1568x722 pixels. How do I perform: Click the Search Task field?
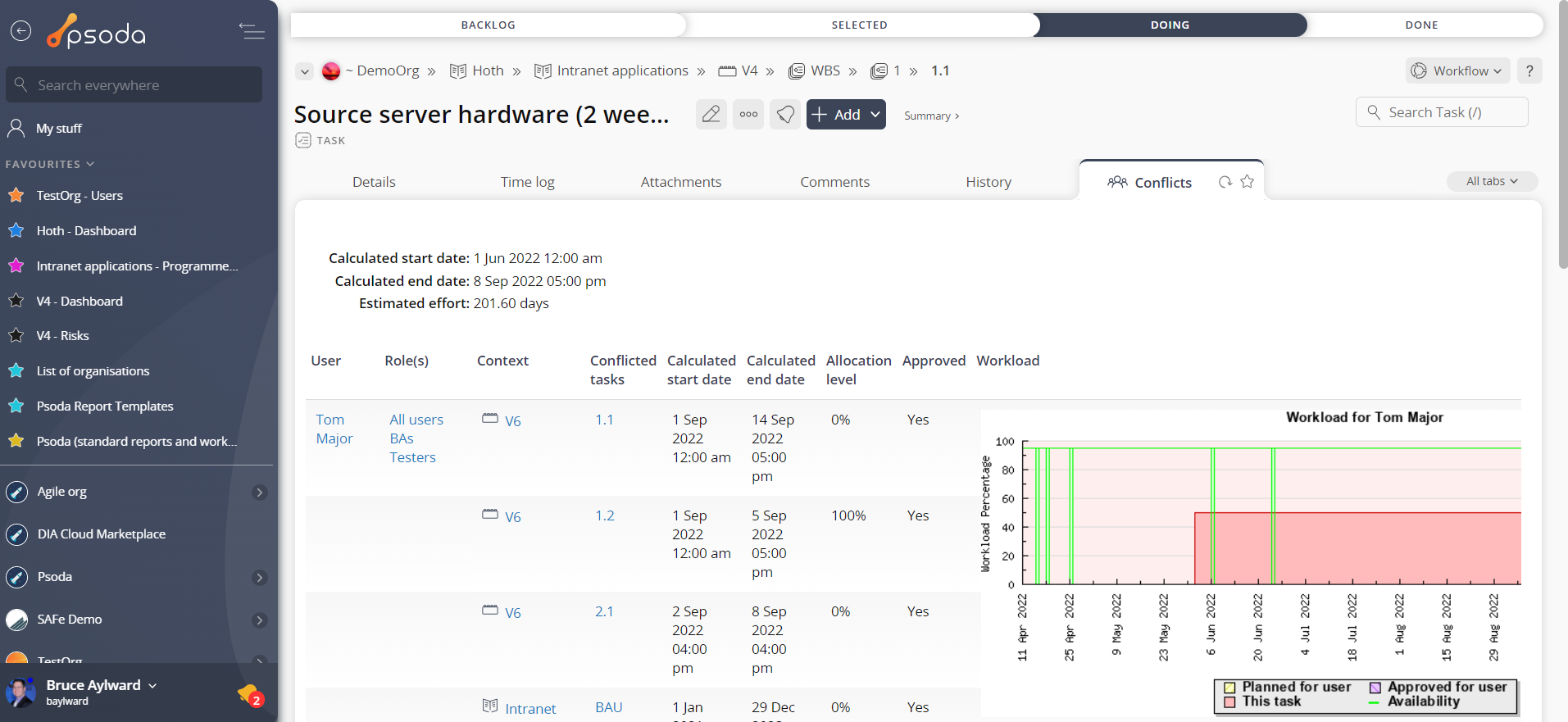click(x=1442, y=112)
